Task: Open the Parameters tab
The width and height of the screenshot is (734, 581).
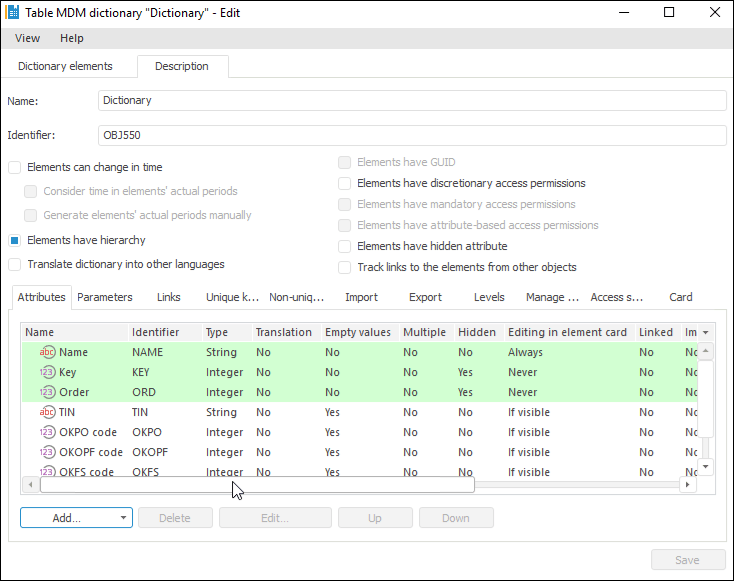Action: point(105,297)
